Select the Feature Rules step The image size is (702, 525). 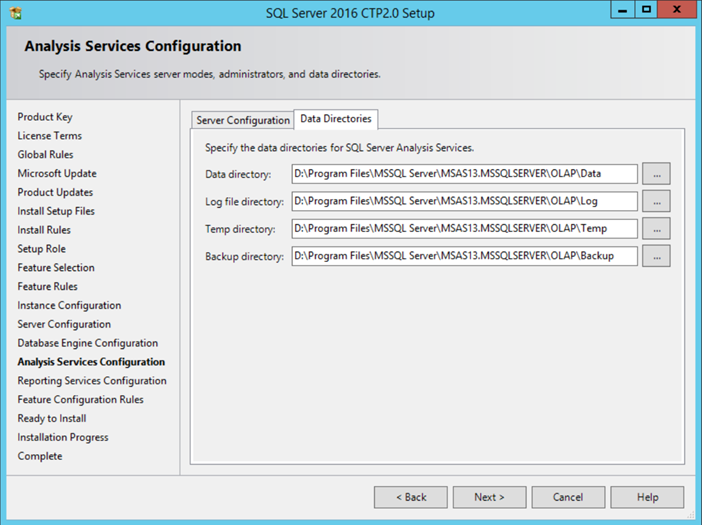click(x=47, y=286)
